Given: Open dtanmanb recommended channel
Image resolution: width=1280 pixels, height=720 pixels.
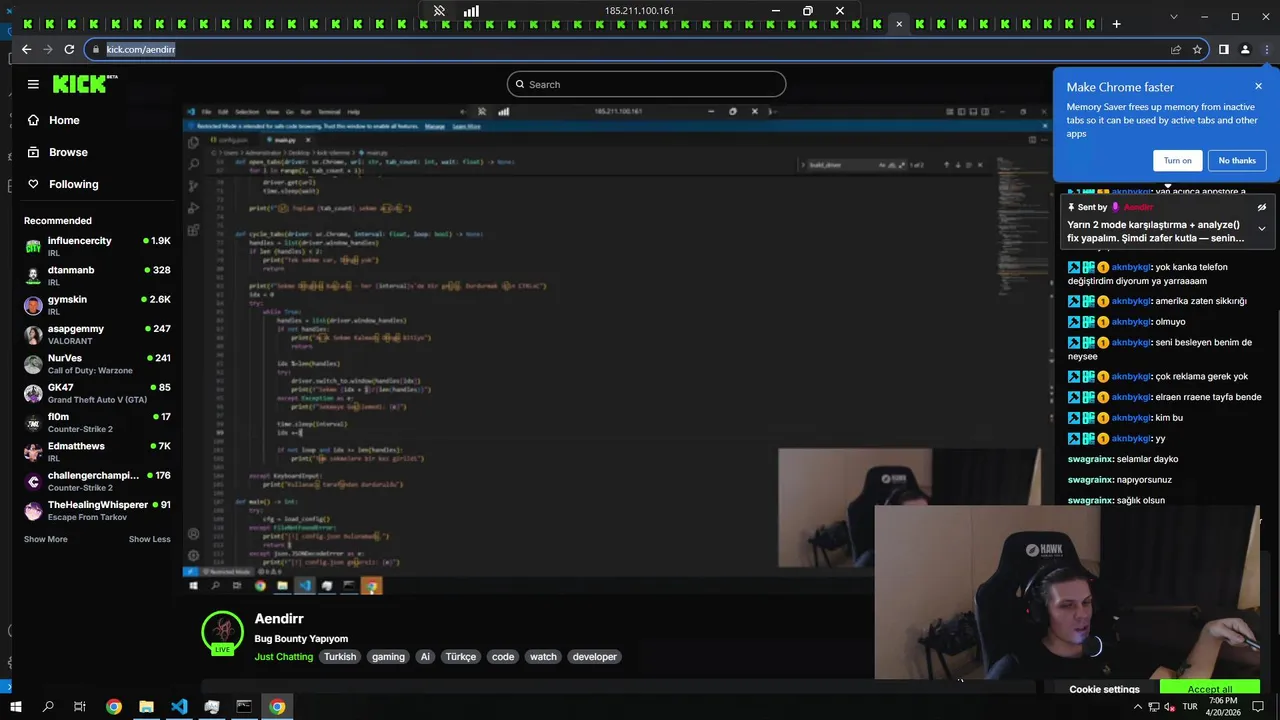Looking at the screenshot, I should pyautogui.click(x=97, y=275).
